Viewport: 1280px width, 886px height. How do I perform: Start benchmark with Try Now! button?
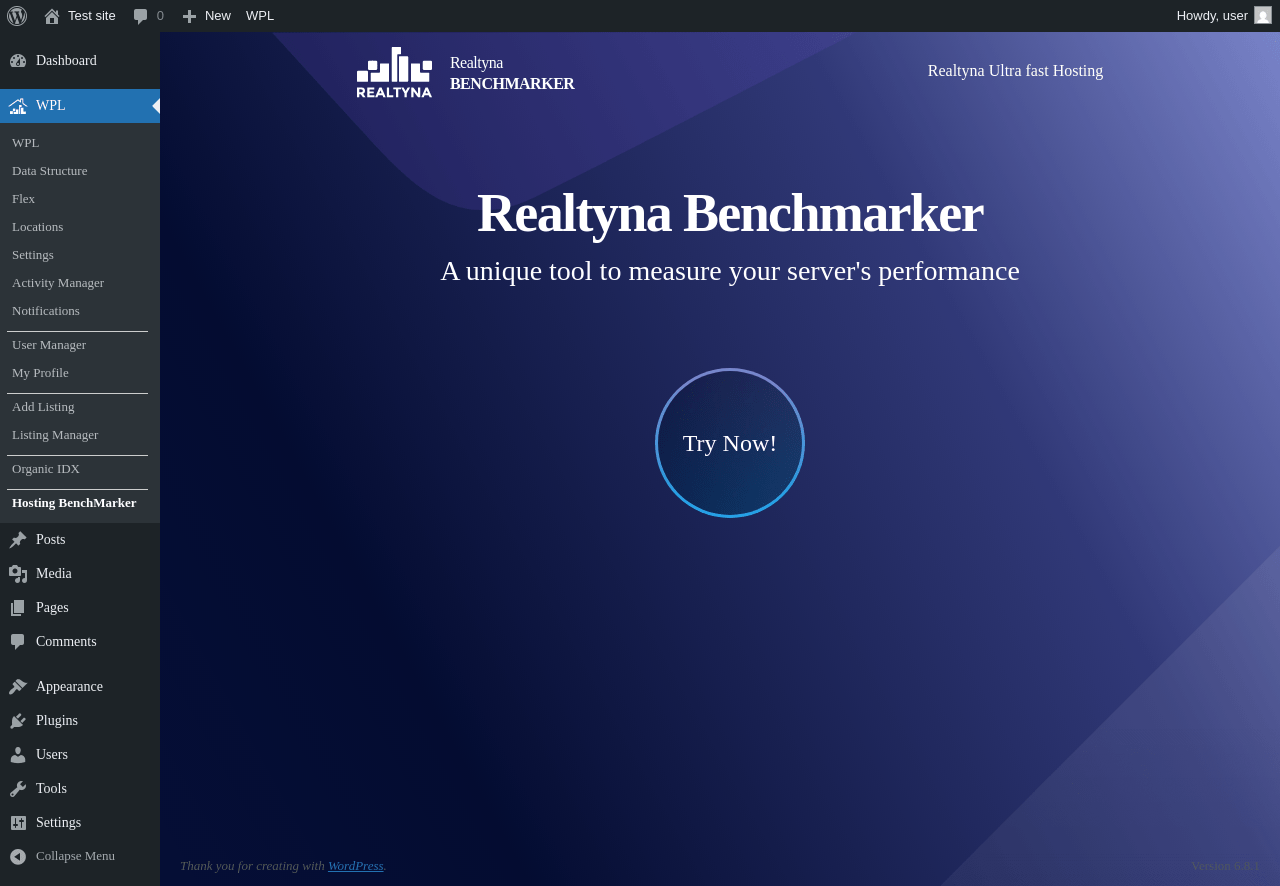[730, 443]
